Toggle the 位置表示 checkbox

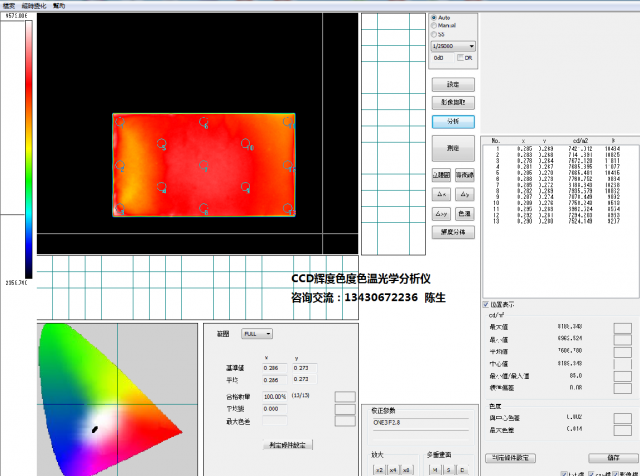click(x=486, y=304)
